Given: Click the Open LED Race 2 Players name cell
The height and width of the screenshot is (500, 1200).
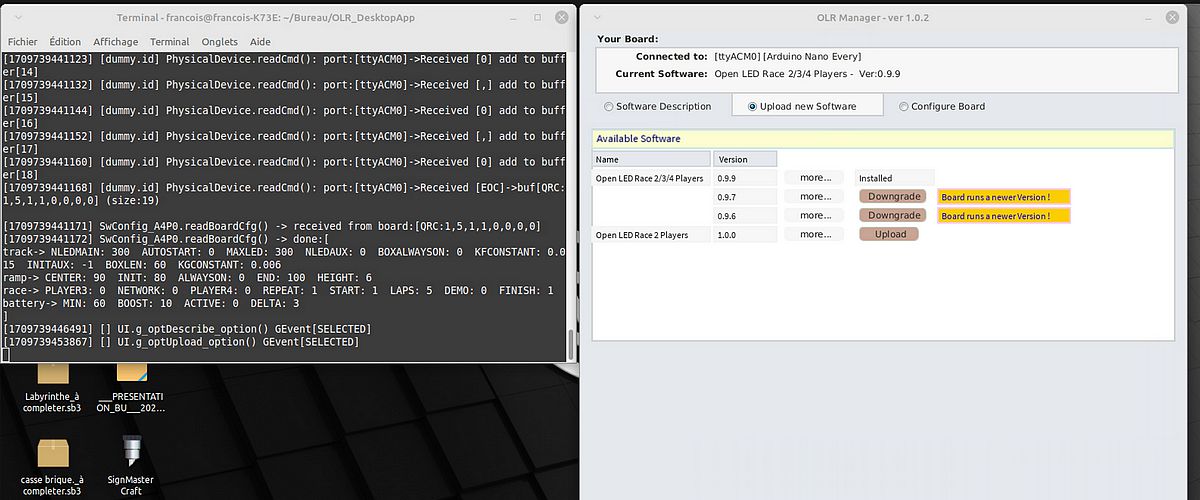Looking at the screenshot, I should tap(651, 235).
